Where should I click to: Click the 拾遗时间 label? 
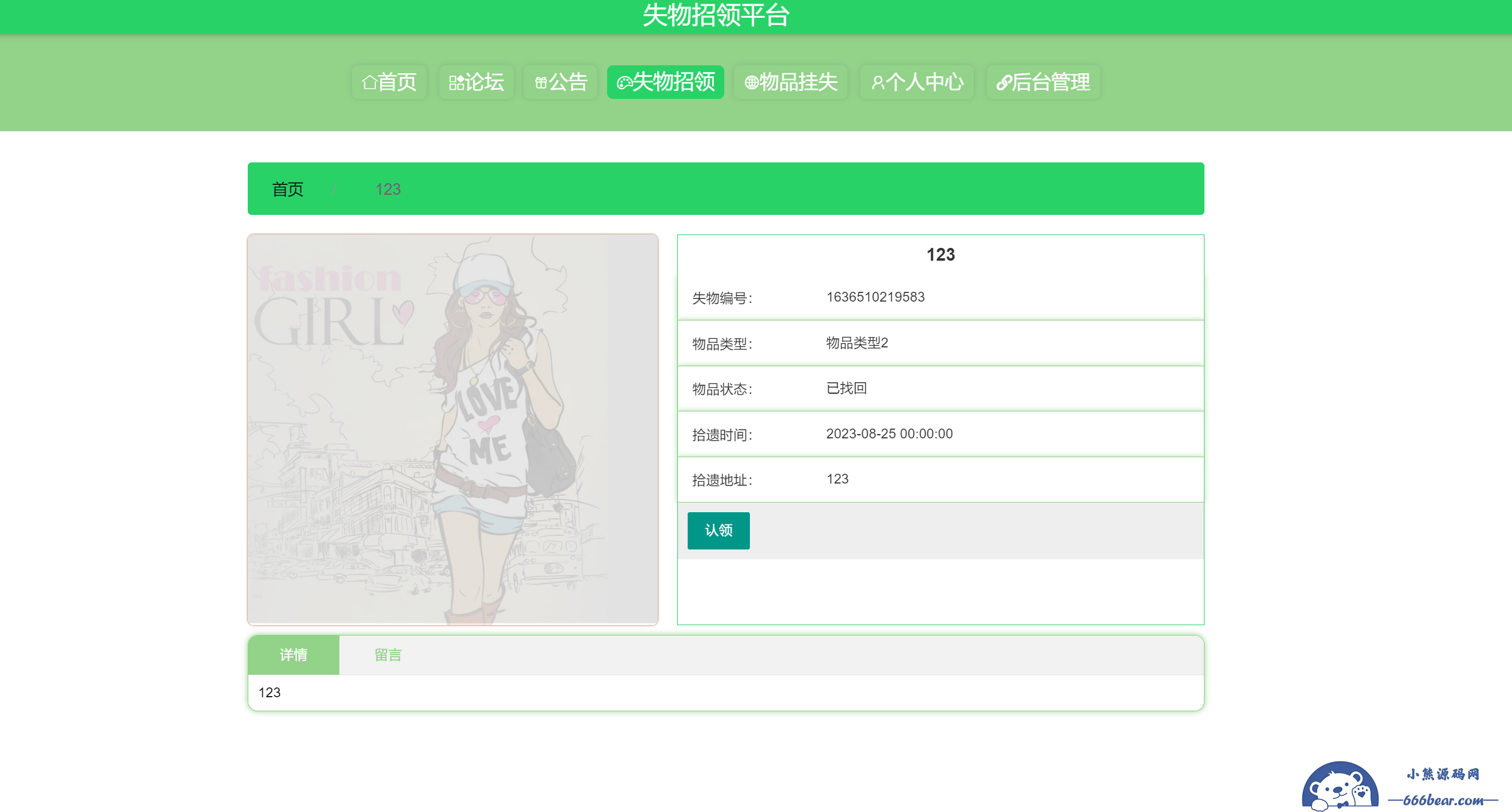click(x=722, y=435)
